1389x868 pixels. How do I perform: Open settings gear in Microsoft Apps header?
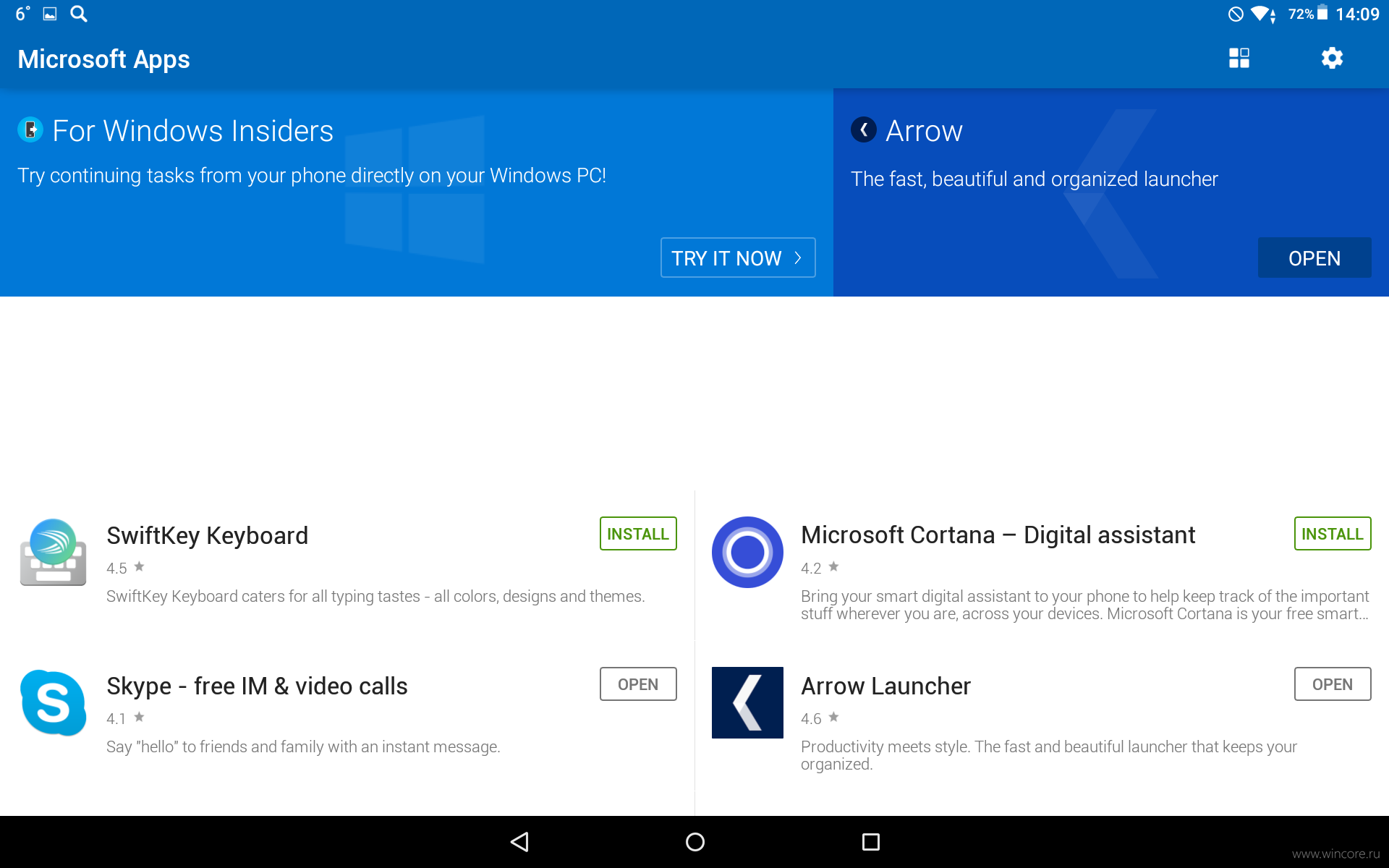(1332, 58)
